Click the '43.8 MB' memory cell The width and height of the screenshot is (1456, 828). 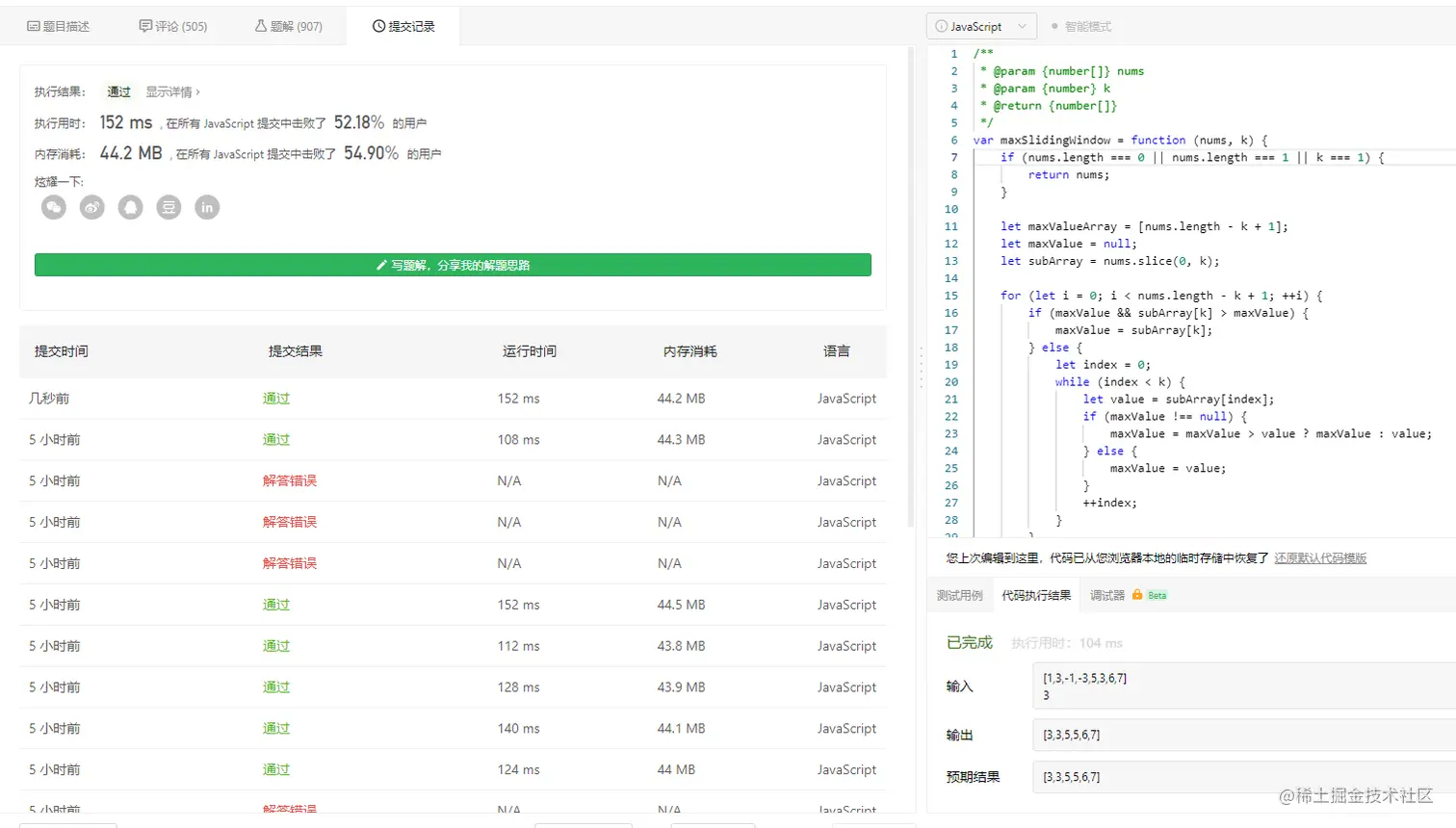681,646
